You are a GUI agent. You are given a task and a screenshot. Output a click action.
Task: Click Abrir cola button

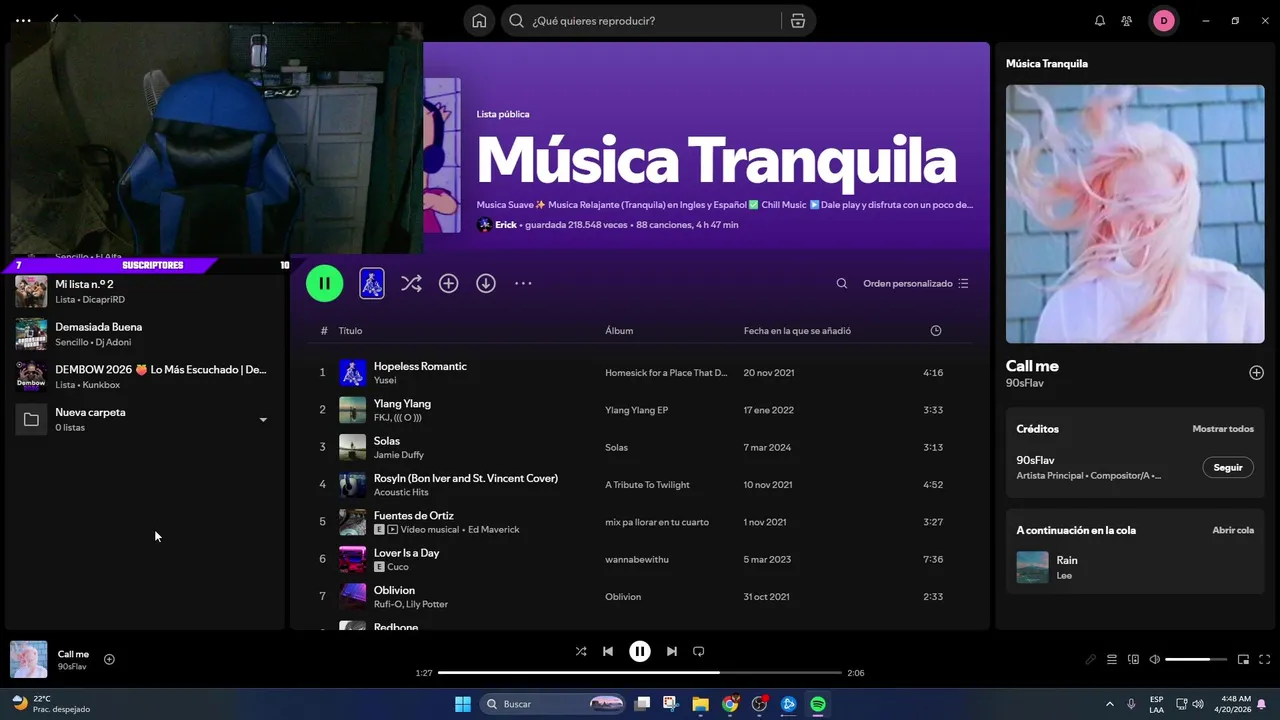[x=1233, y=530]
